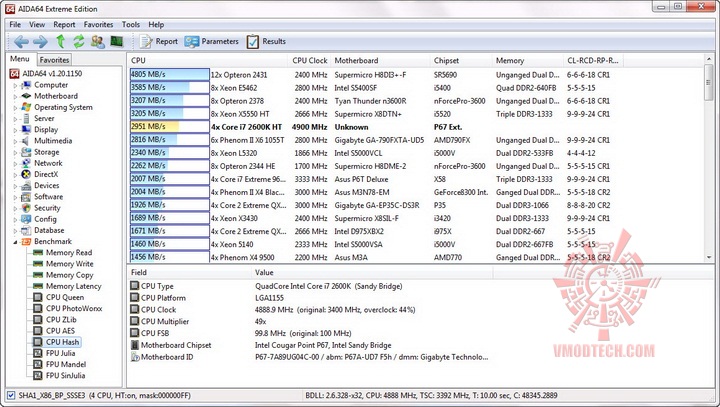Open the Help menu
720x407 pixels.
(156, 25)
